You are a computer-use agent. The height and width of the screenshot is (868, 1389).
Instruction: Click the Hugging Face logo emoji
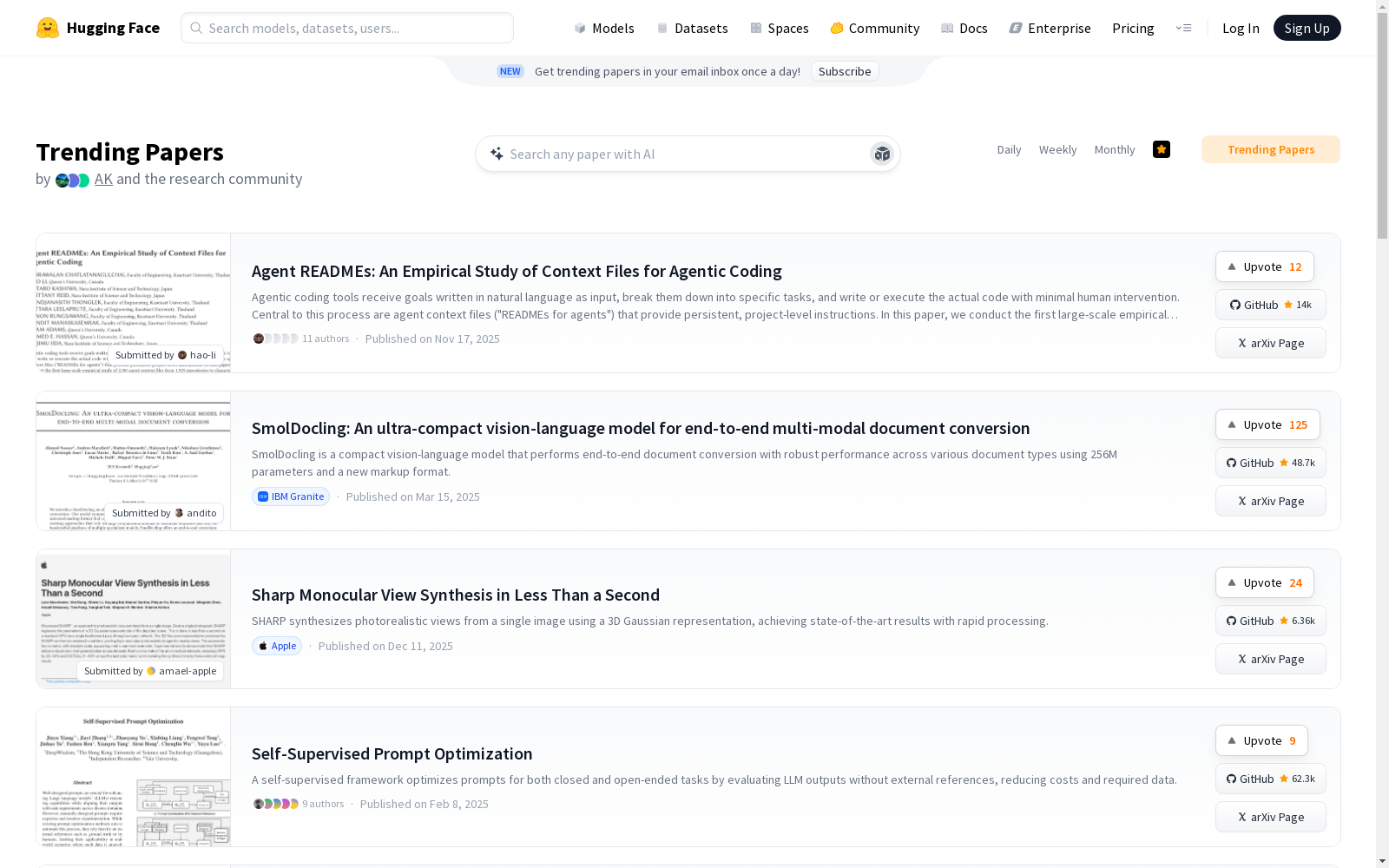[x=48, y=28]
